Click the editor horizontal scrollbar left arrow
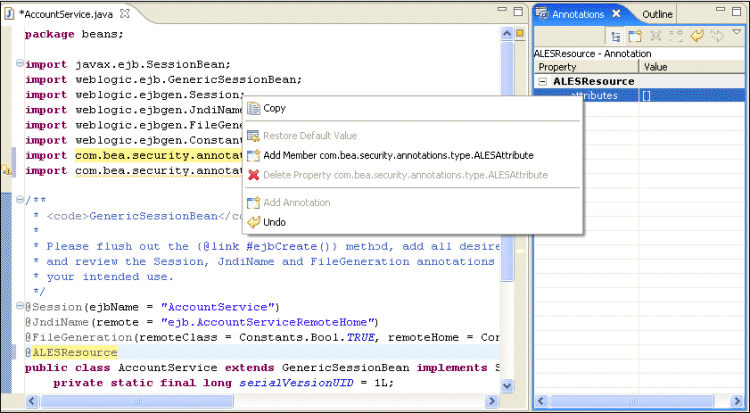Screen dimensions: 750x413 pos(32,401)
